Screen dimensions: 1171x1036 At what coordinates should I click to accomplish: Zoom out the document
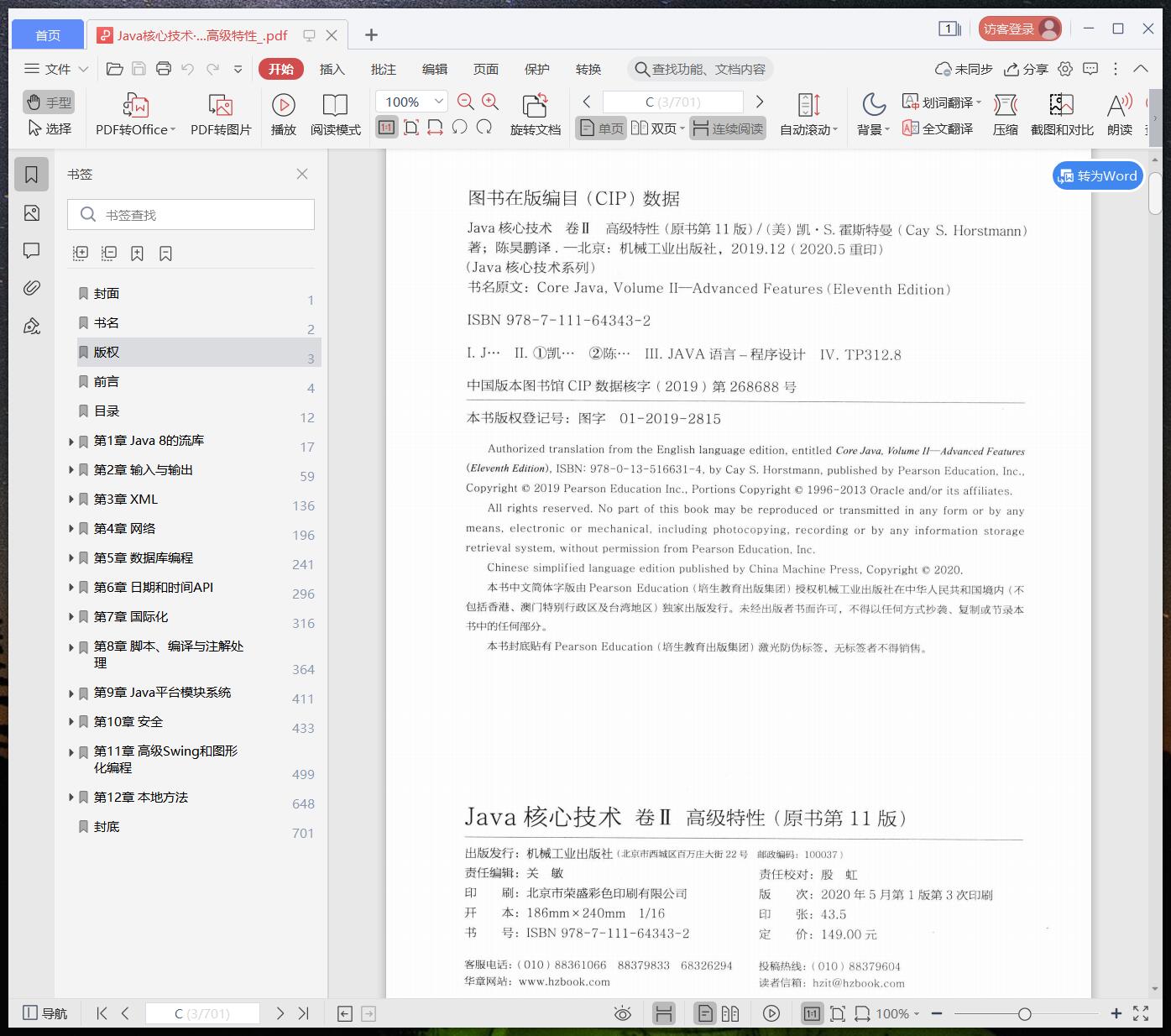[x=466, y=102]
